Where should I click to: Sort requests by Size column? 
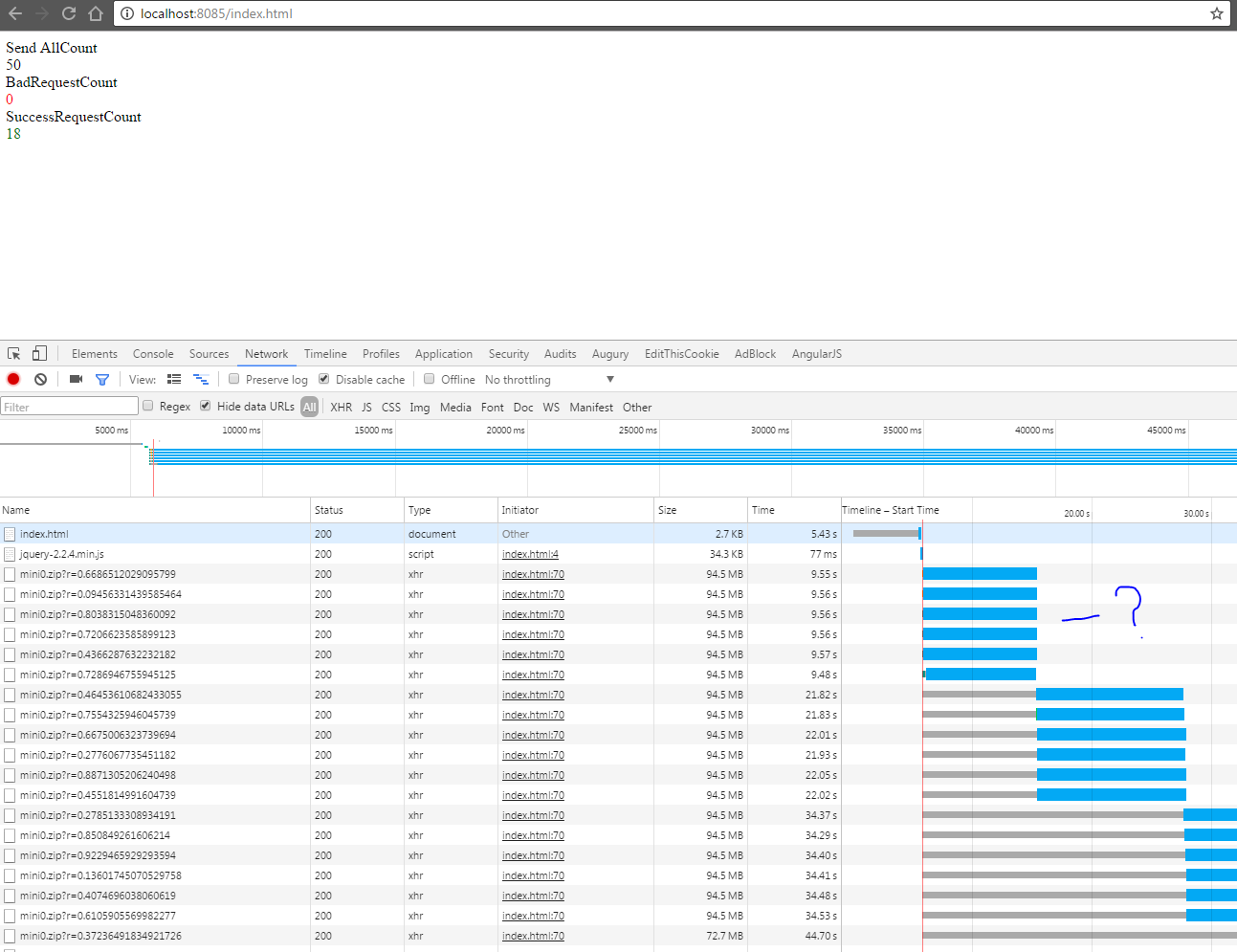click(x=700, y=510)
